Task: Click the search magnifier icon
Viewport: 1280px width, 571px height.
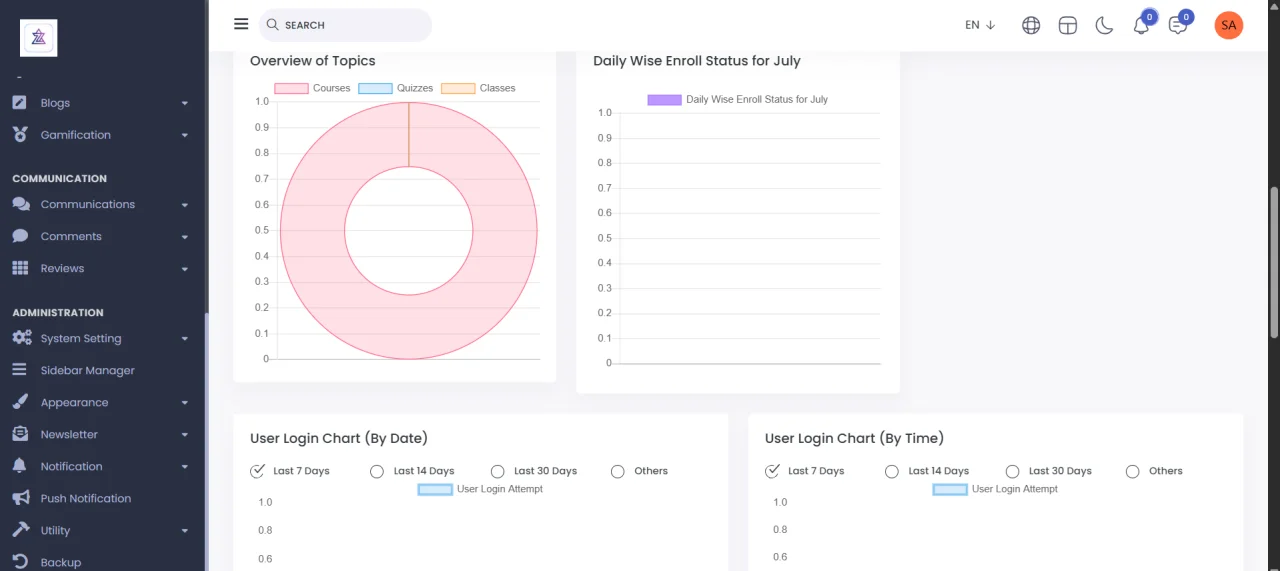Action: coord(272,25)
